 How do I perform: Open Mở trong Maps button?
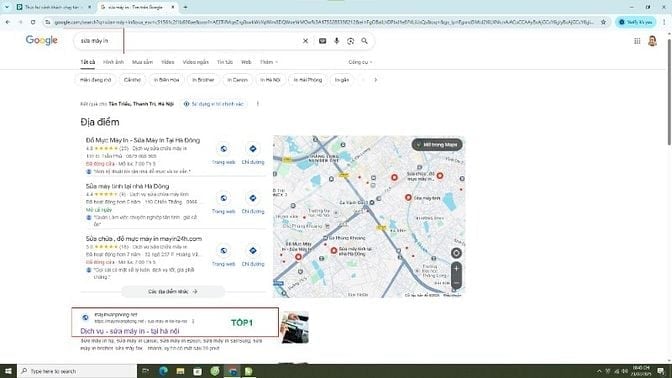tap(437, 145)
